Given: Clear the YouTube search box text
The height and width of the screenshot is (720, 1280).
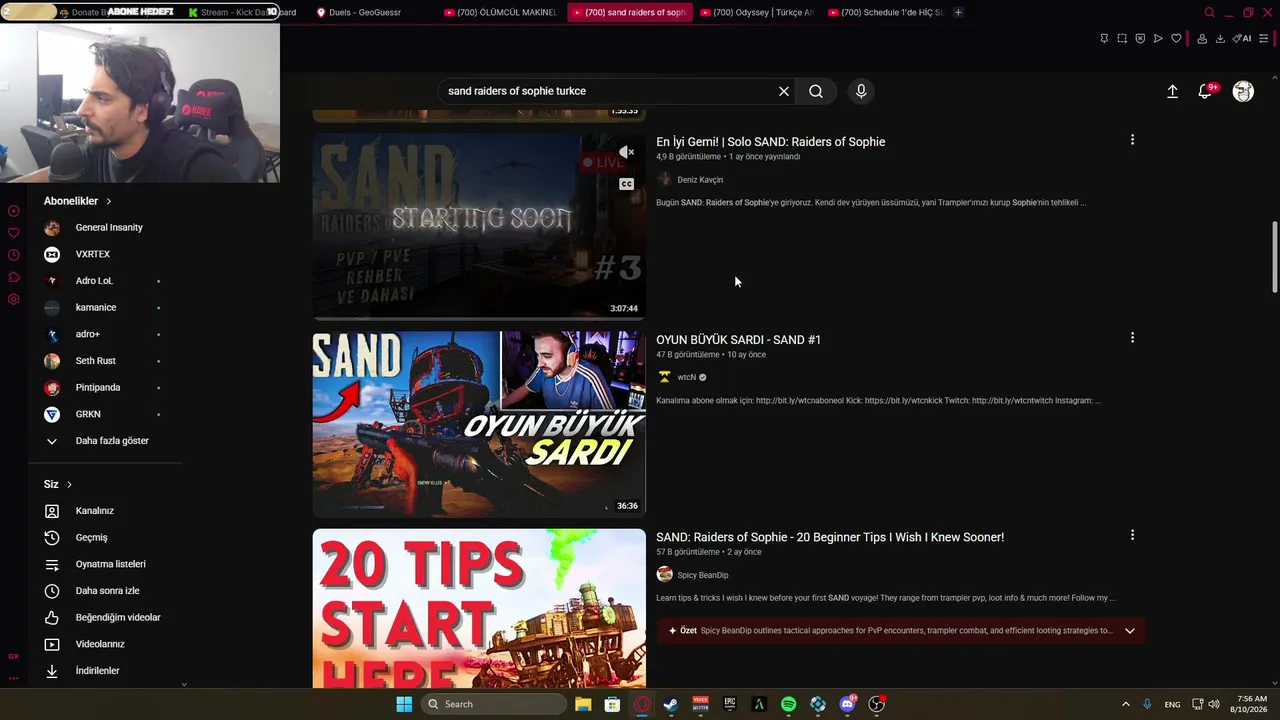Looking at the screenshot, I should click(x=784, y=91).
